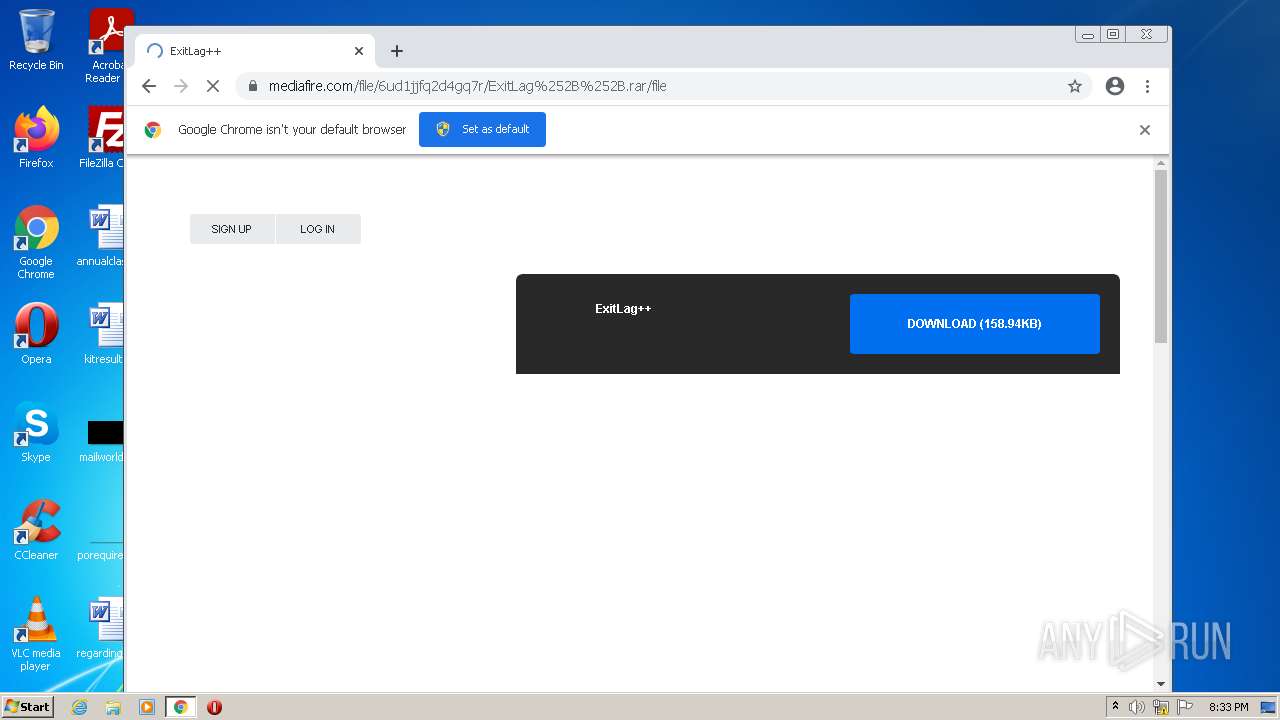Screen dimensions: 1280x720
Task: Click the Action Center flag icon
Action: pos(1185,707)
